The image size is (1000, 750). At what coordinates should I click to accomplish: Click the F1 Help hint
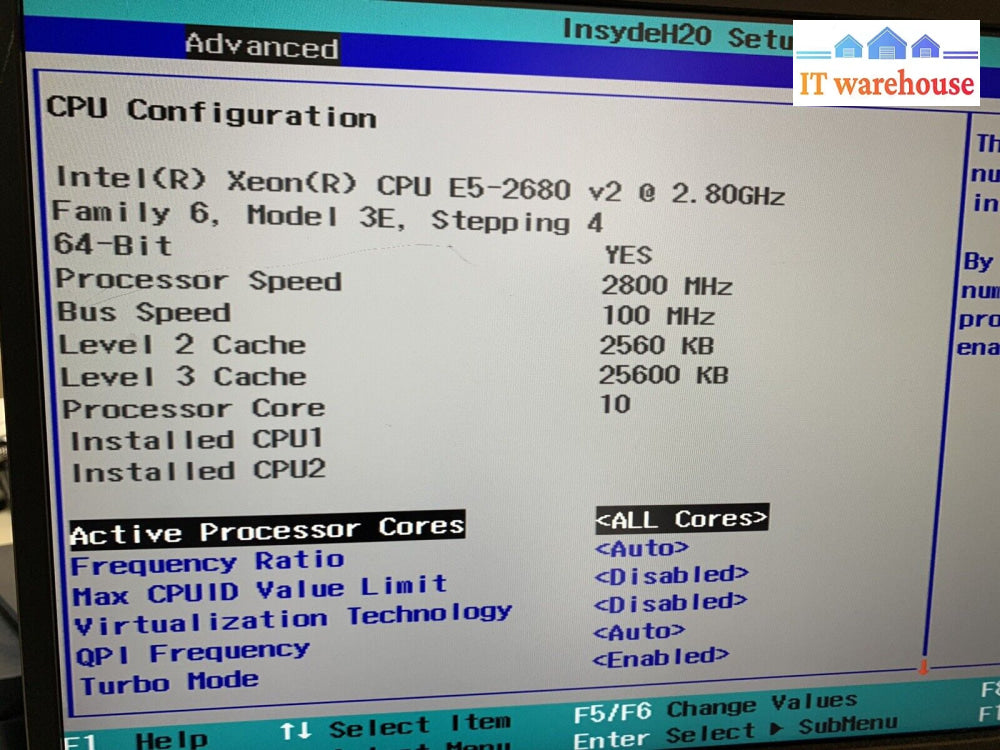(x=136, y=740)
